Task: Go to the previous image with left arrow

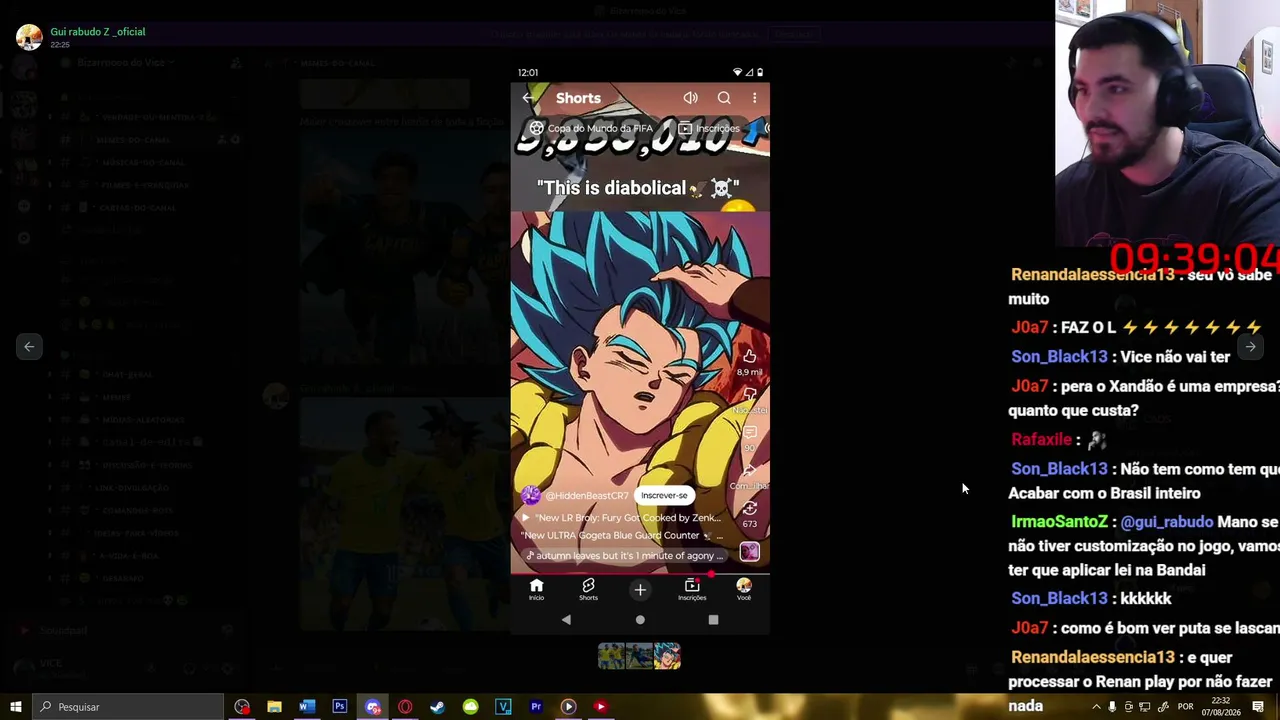Action: tap(29, 347)
